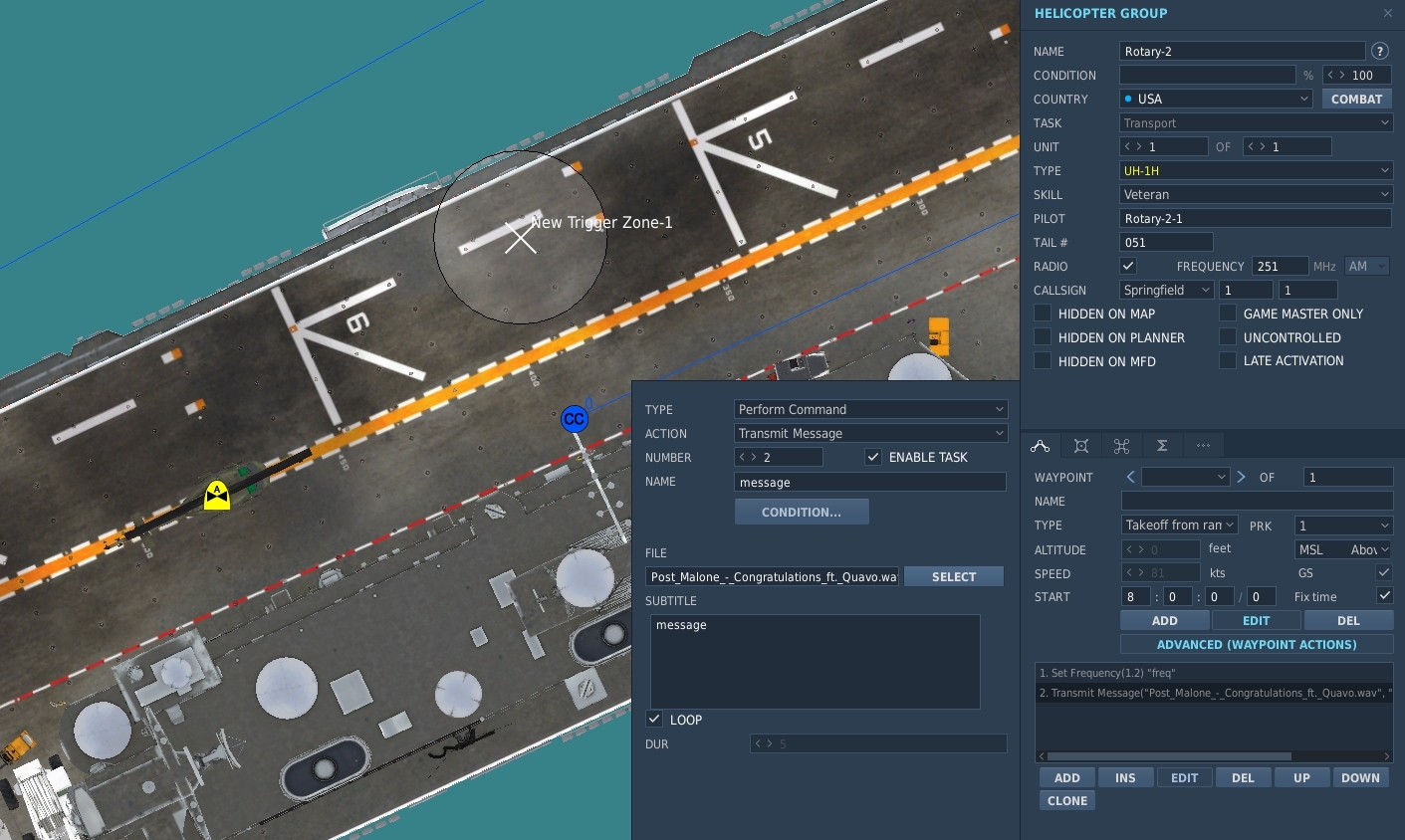
Task: Uncheck the LOOP checkbox
Action: point(654,719)
